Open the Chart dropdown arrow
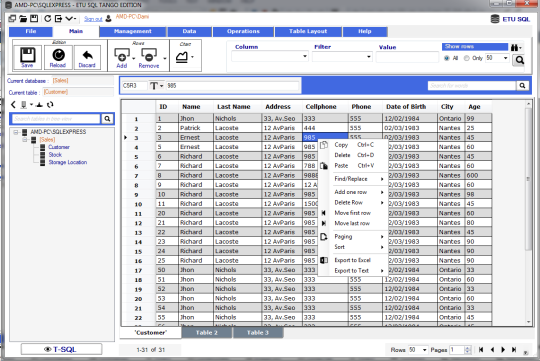Screen dimensions: 540x361 coord(192,57)
